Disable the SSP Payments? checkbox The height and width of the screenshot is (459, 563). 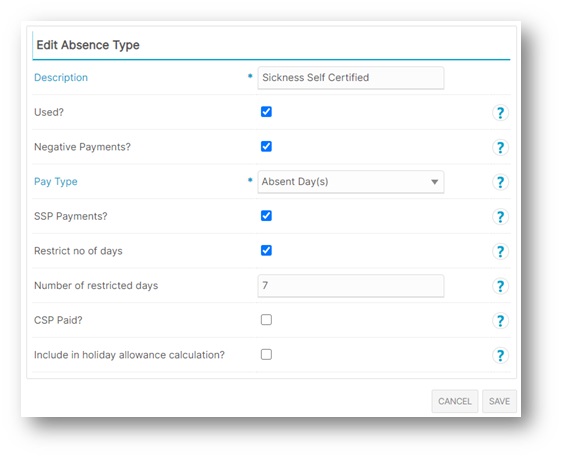[x=266, y=216]
